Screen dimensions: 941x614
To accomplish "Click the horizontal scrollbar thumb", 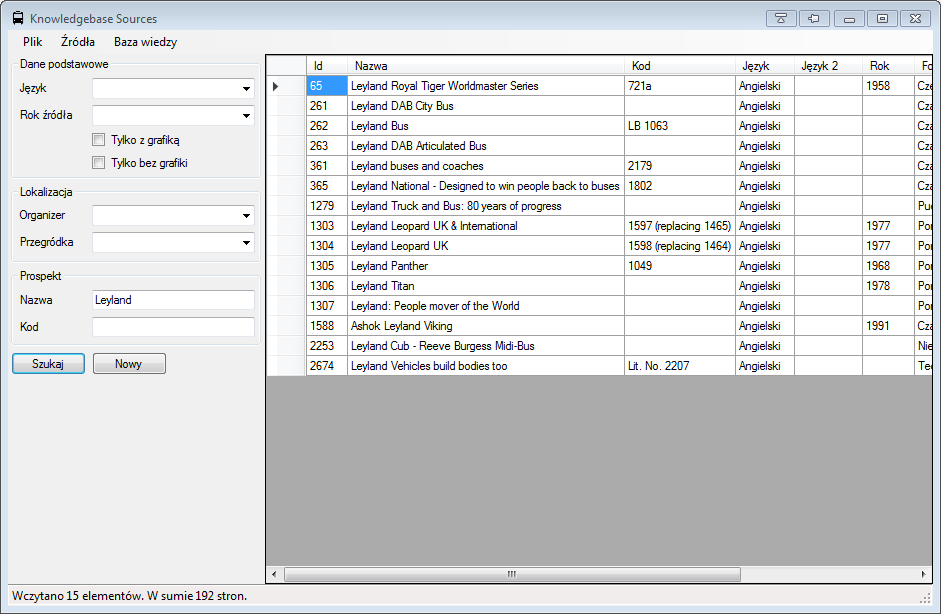I will (x=512, y=574).
